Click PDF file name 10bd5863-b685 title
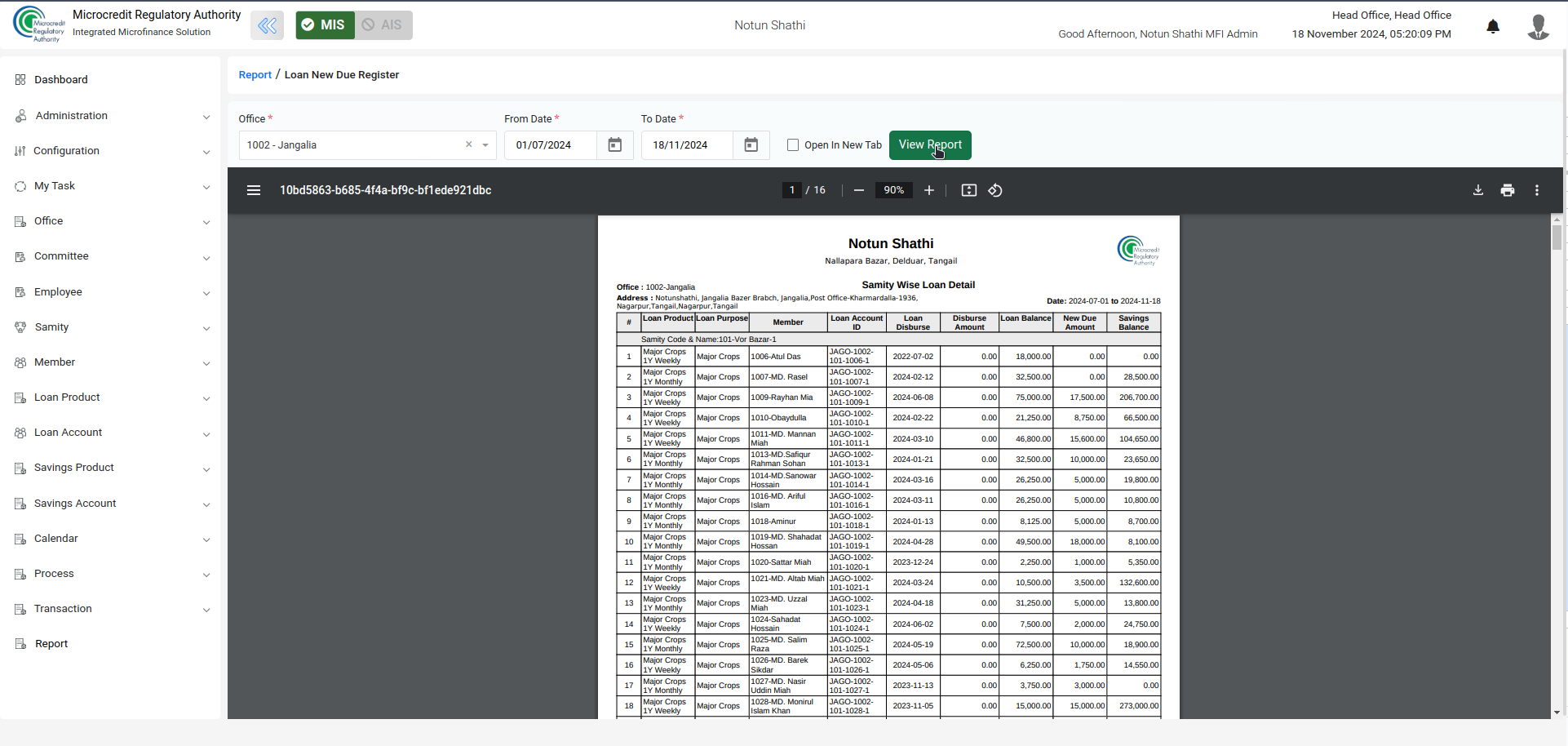Image resolution: width=1568 pixels, height=746 pixels. (x=385, y=190)
